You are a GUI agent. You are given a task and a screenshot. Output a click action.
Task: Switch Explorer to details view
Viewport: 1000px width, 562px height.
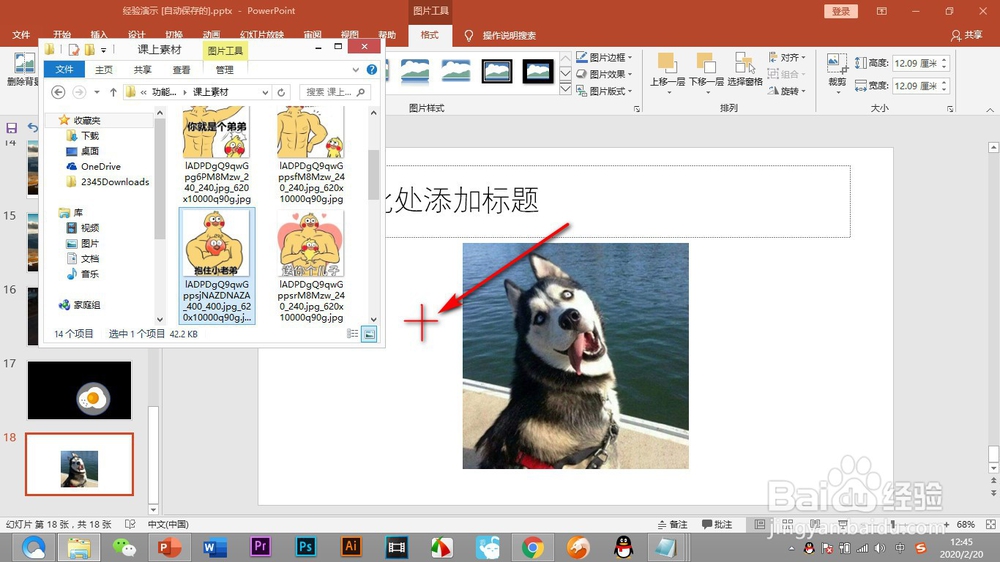pyautogui.click(x=353, y=334)
